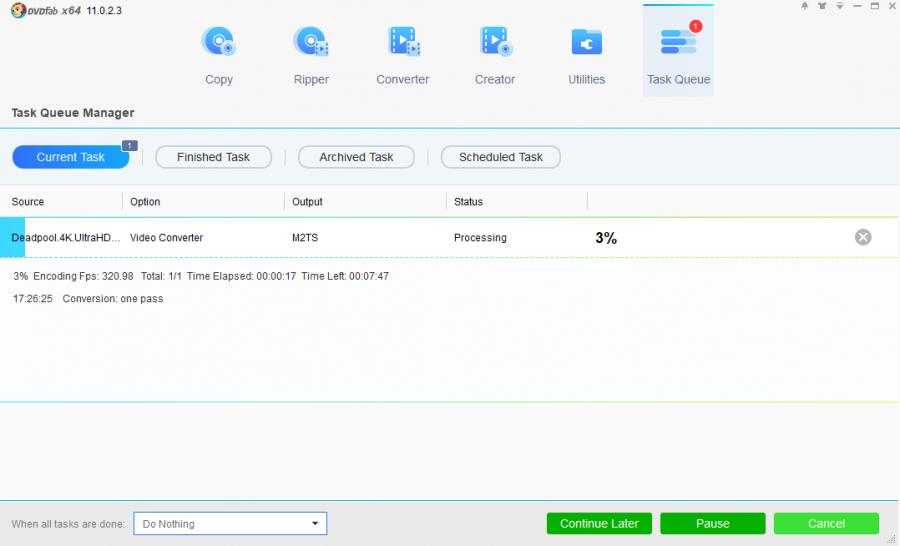Open the title bar dropdown menu icon
The image size is (900, 546).
840,6
